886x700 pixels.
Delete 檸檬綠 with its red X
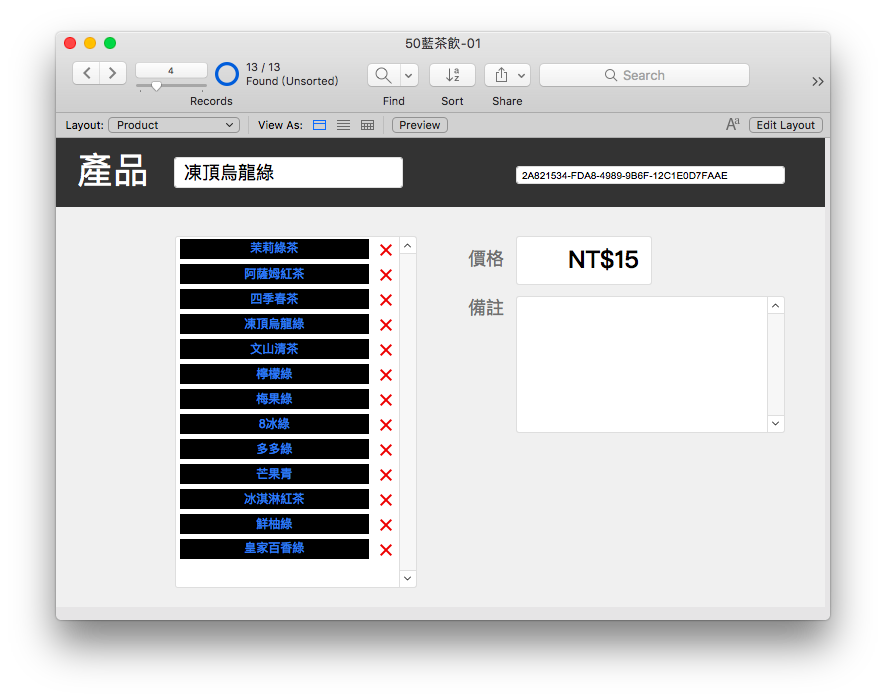(x=386, y=375)
